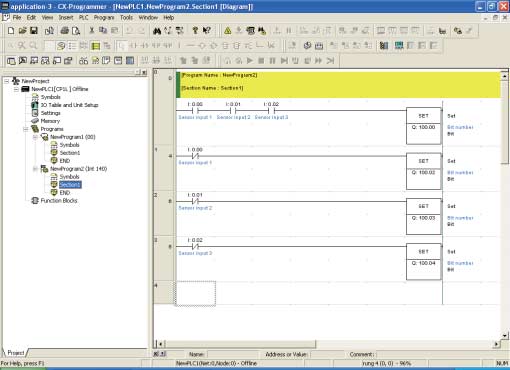Select Memory in project tree

[x=50, y=121]
